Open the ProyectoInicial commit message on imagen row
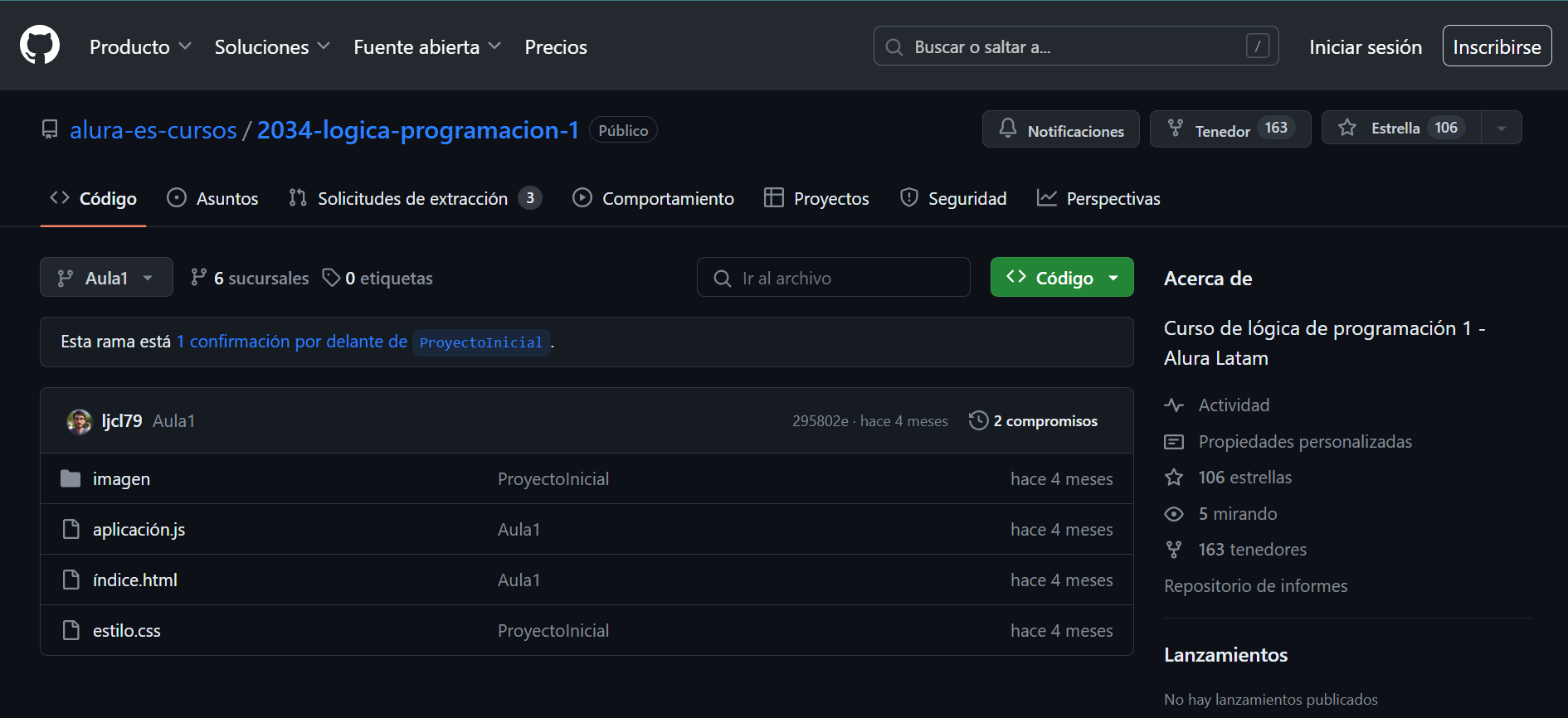Image resolution: width=1568 pixels, height=718 pixels. point(553,479)
